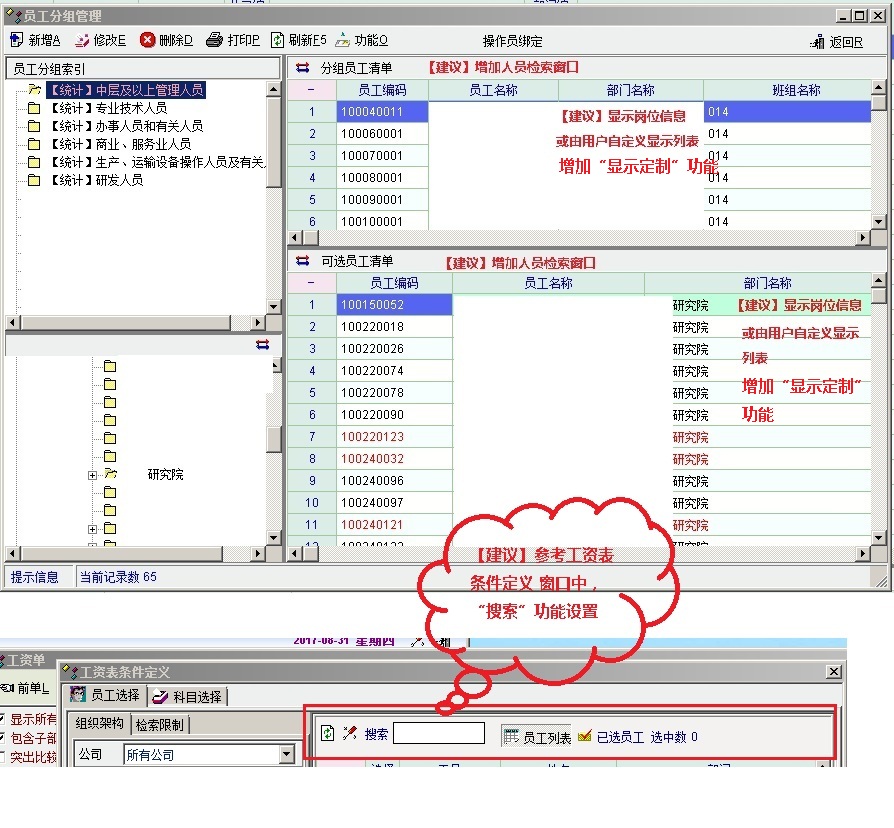This screenshot has width=894, height=828.
Task: Click the 打印 (Print) printer icon
Action: point(214,40)
